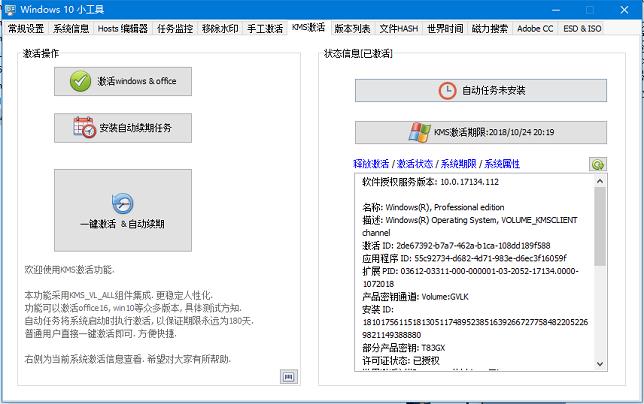The height and width of the screenshot is (404, 644).
Task: Click the 部分产品密钥: T83GX line
Action: click(x=403, y=348)
